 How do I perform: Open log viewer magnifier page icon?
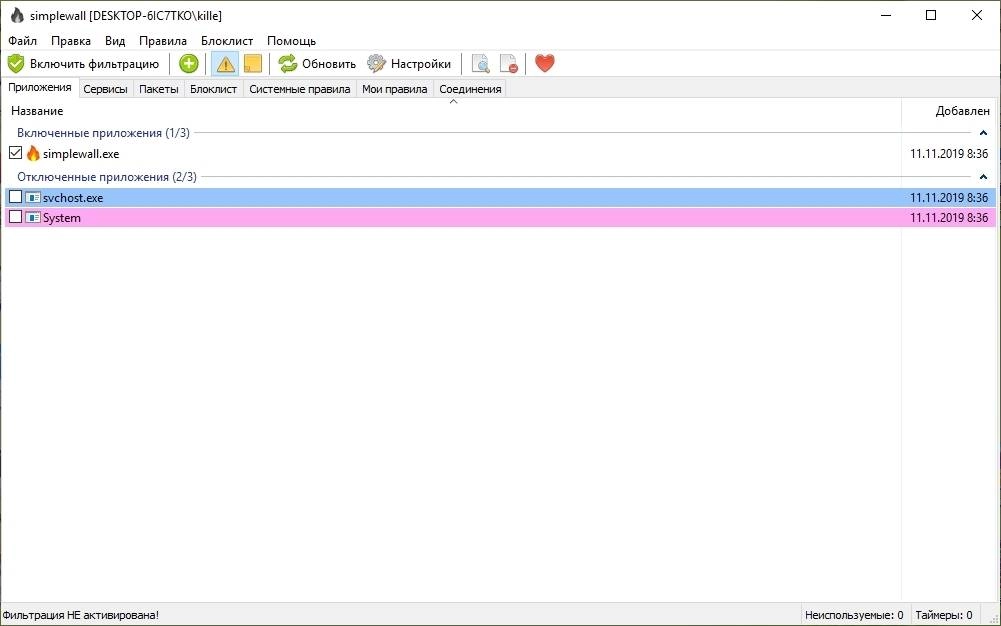coord(481,64)
